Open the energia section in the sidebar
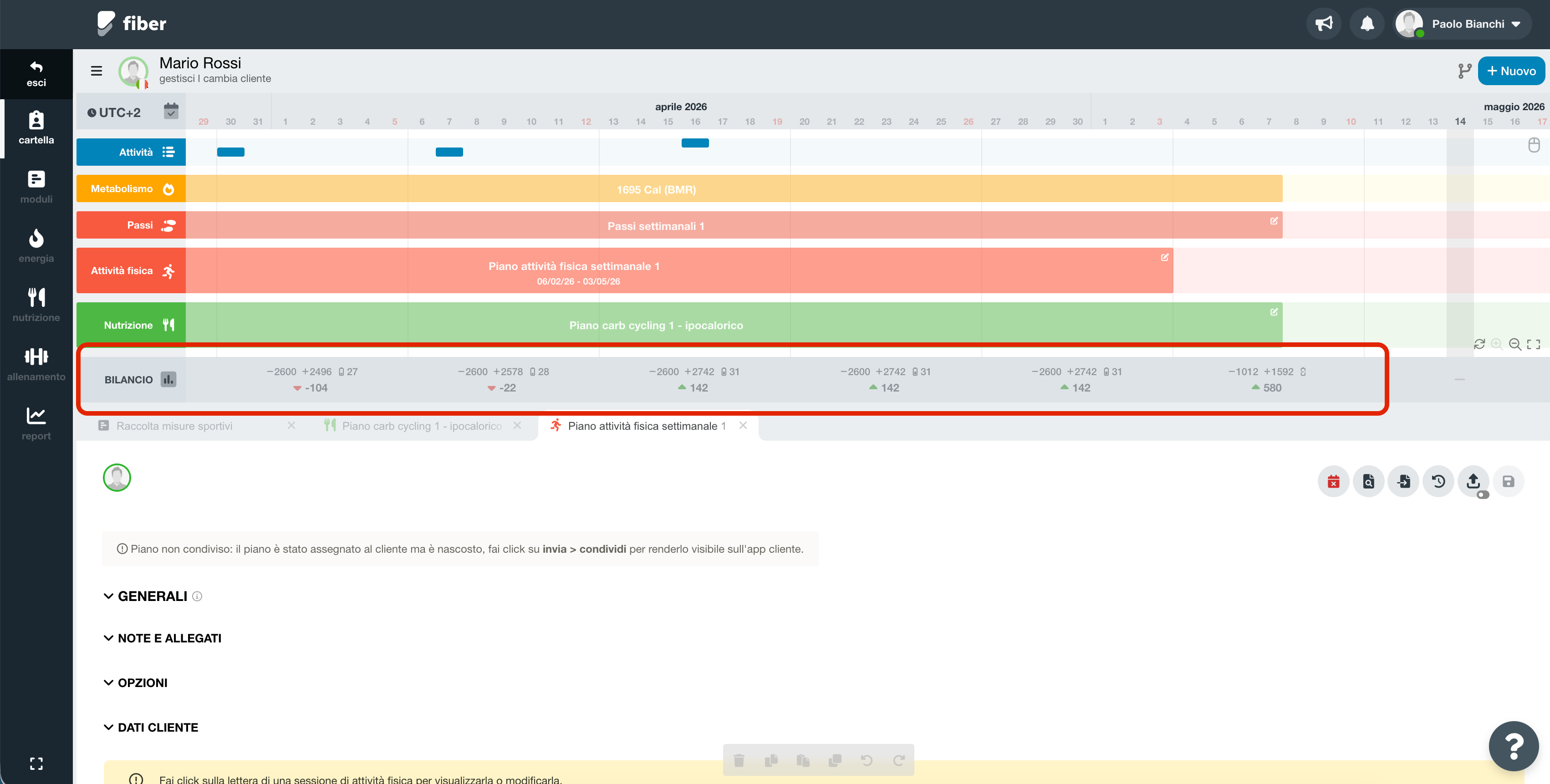This screenshot has width=1550, height=784. coord(36,246)
